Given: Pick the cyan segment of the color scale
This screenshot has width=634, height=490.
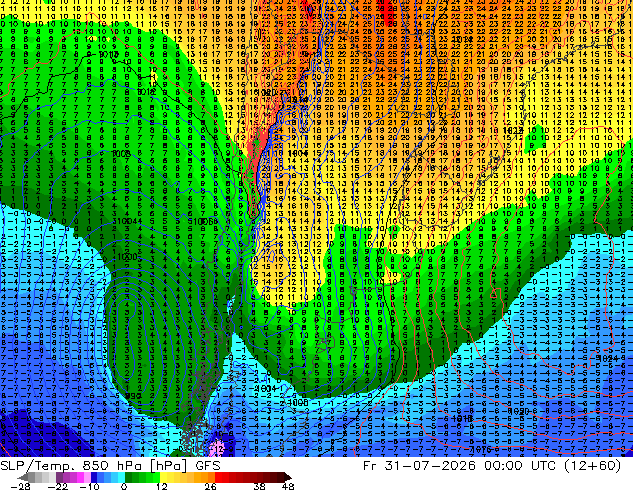Looking at the screenshot, I should 121,477.
